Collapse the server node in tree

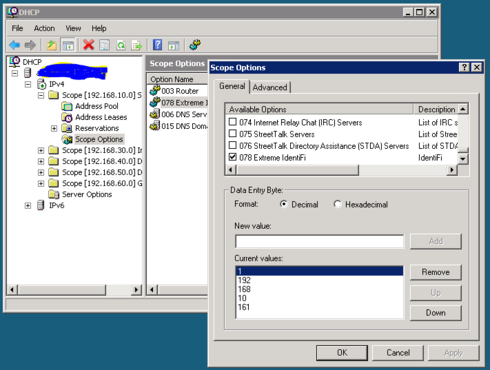pos(15,73)
